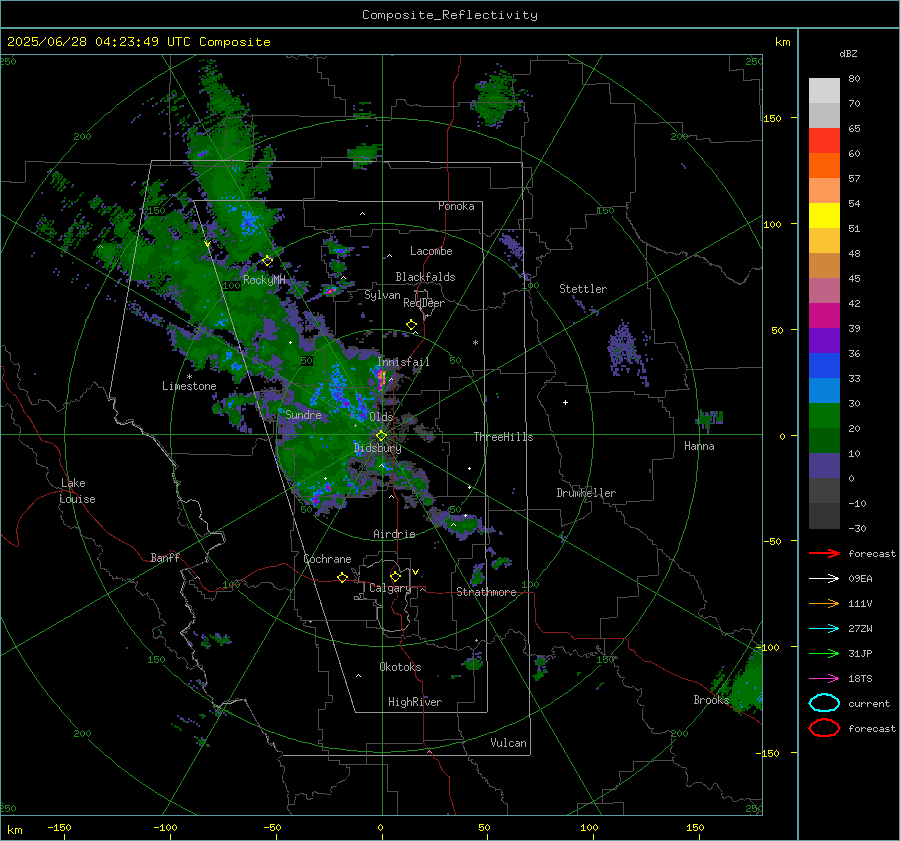Click the red 'forecast' ellipse legend icon
This screenshot has width=900, height=841.
pyautogui.click(x=824, y=728)
